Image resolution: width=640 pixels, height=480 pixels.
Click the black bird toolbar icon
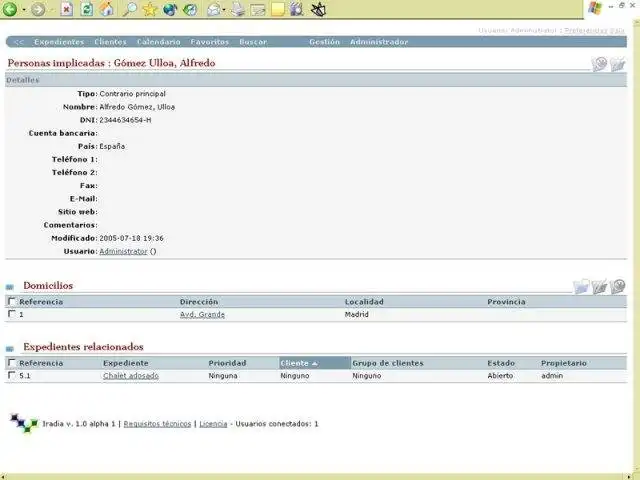click(318, 9)
